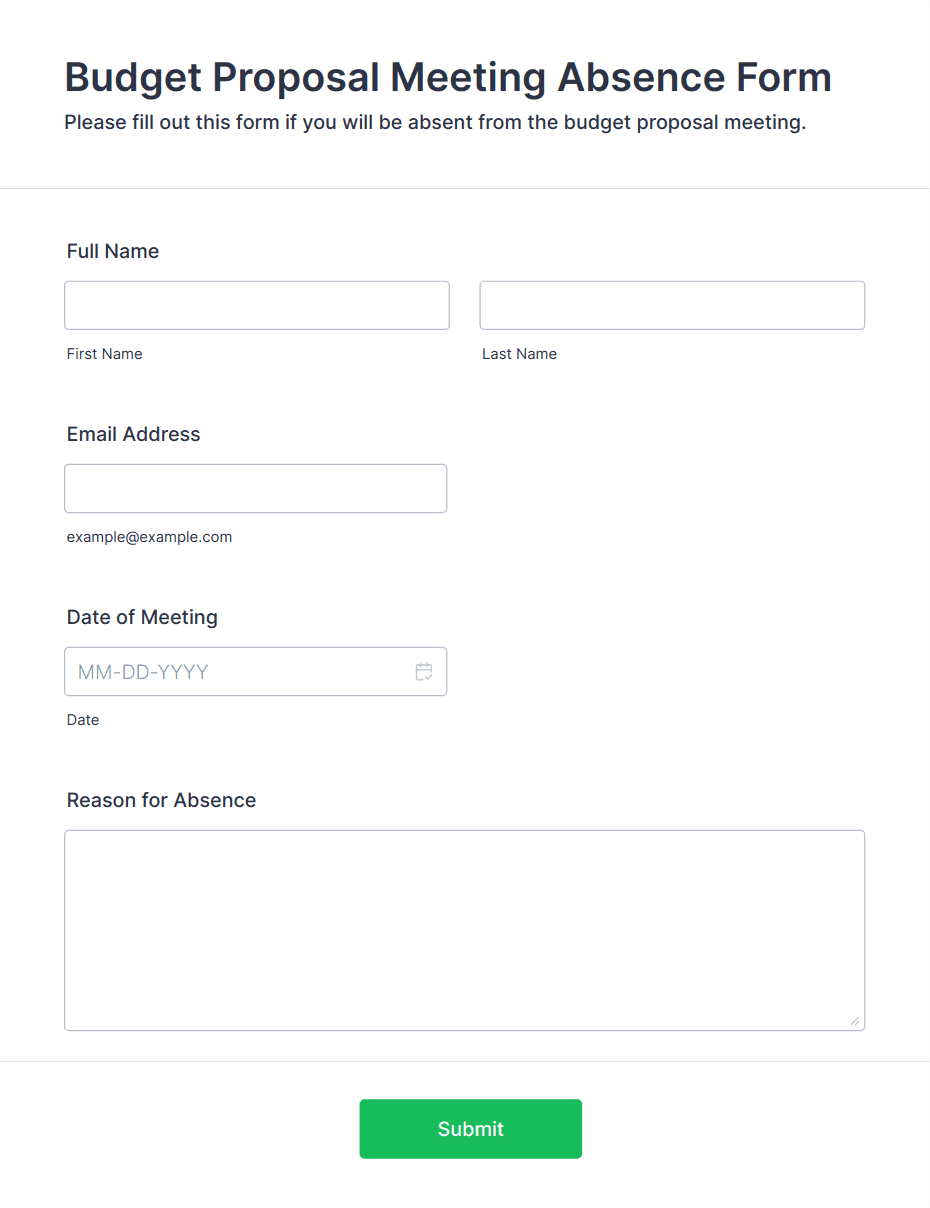
Task: Click the MM-DD-YYYY date field
Action: pyautogui.click(x=256, y=672)
